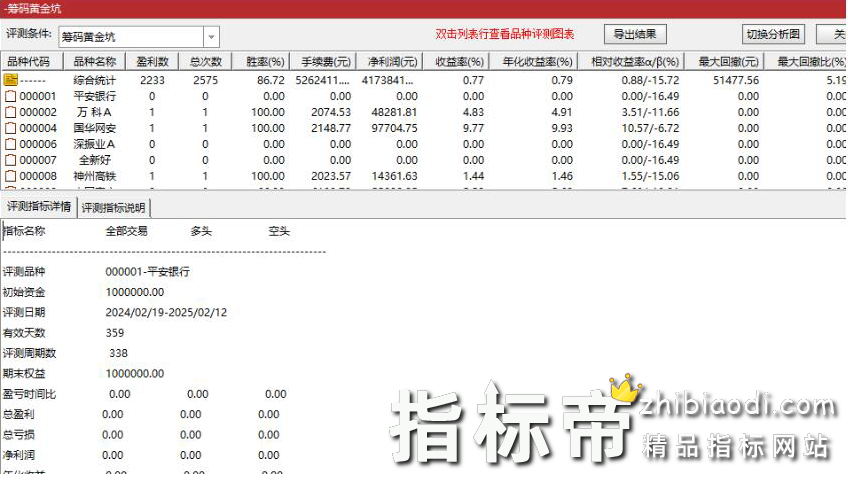Click the 空头 column label
The width and height of the screenshot is (848, 491).
pyautogui.click(x=279, y=231)
